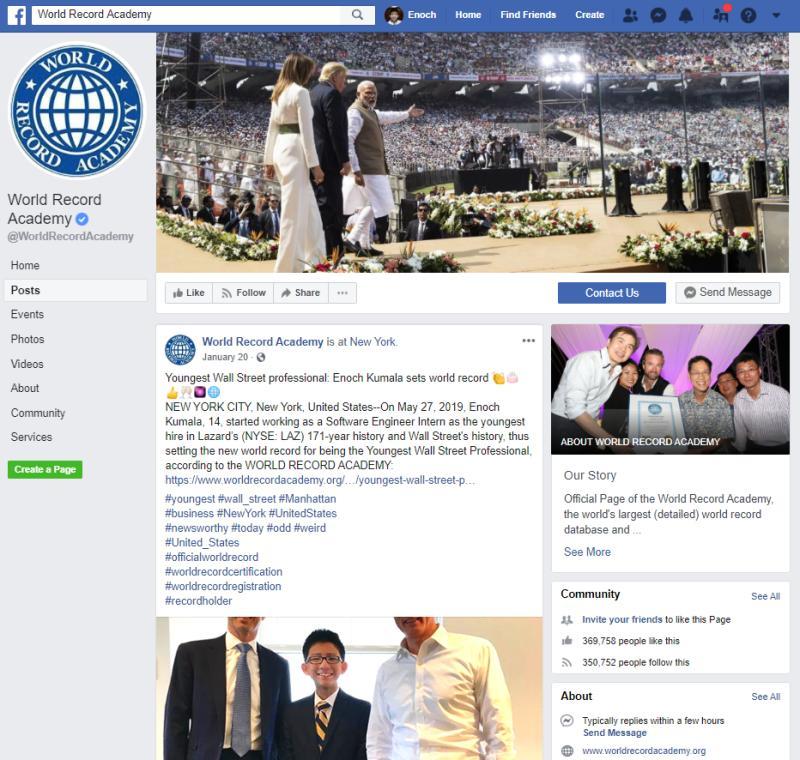
Task: Open the Messenger icon in the top bar
Action: [x=658, y=15]
